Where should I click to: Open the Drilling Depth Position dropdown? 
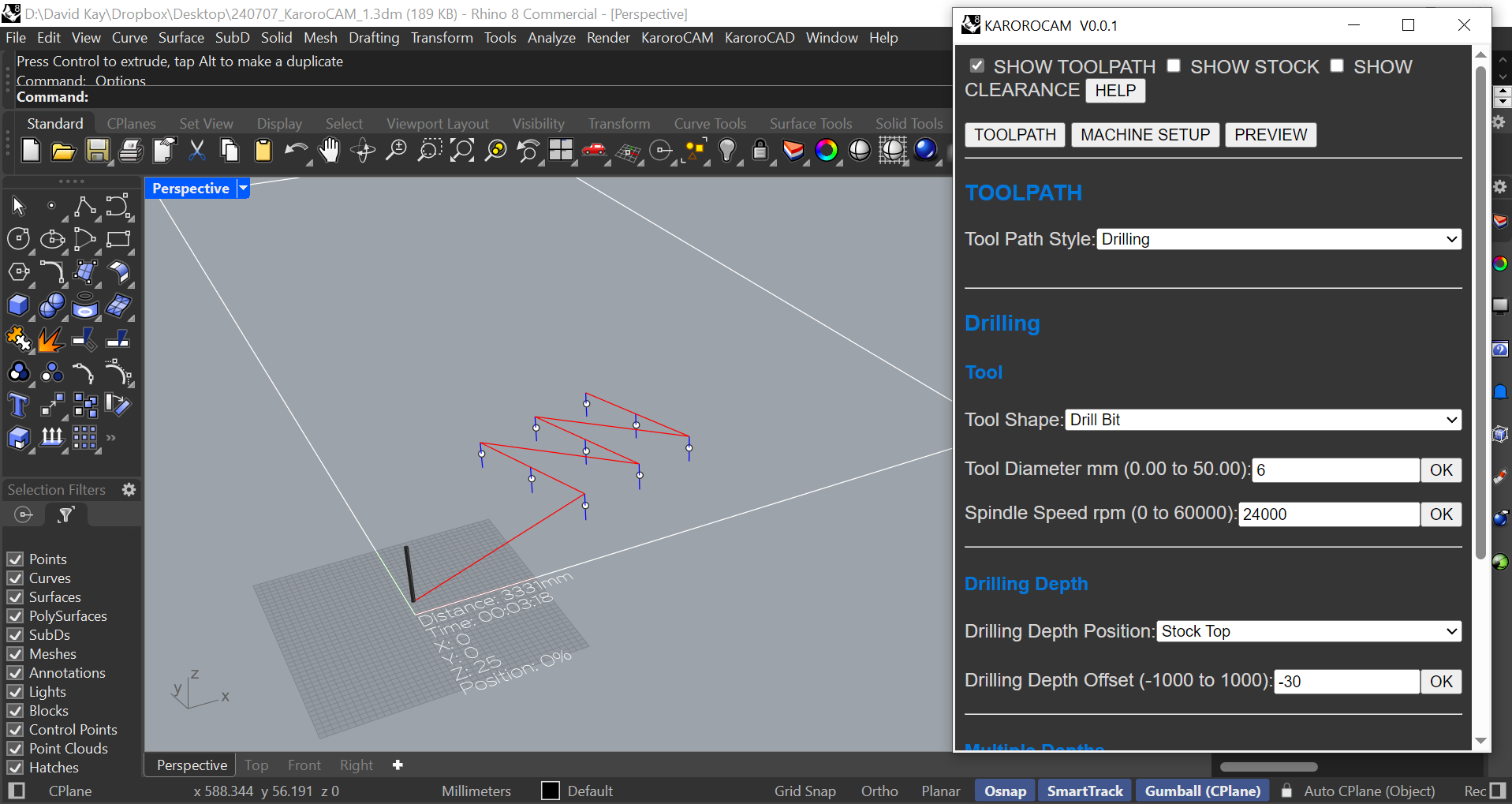pyautogui.click(x=1309, y=631)
